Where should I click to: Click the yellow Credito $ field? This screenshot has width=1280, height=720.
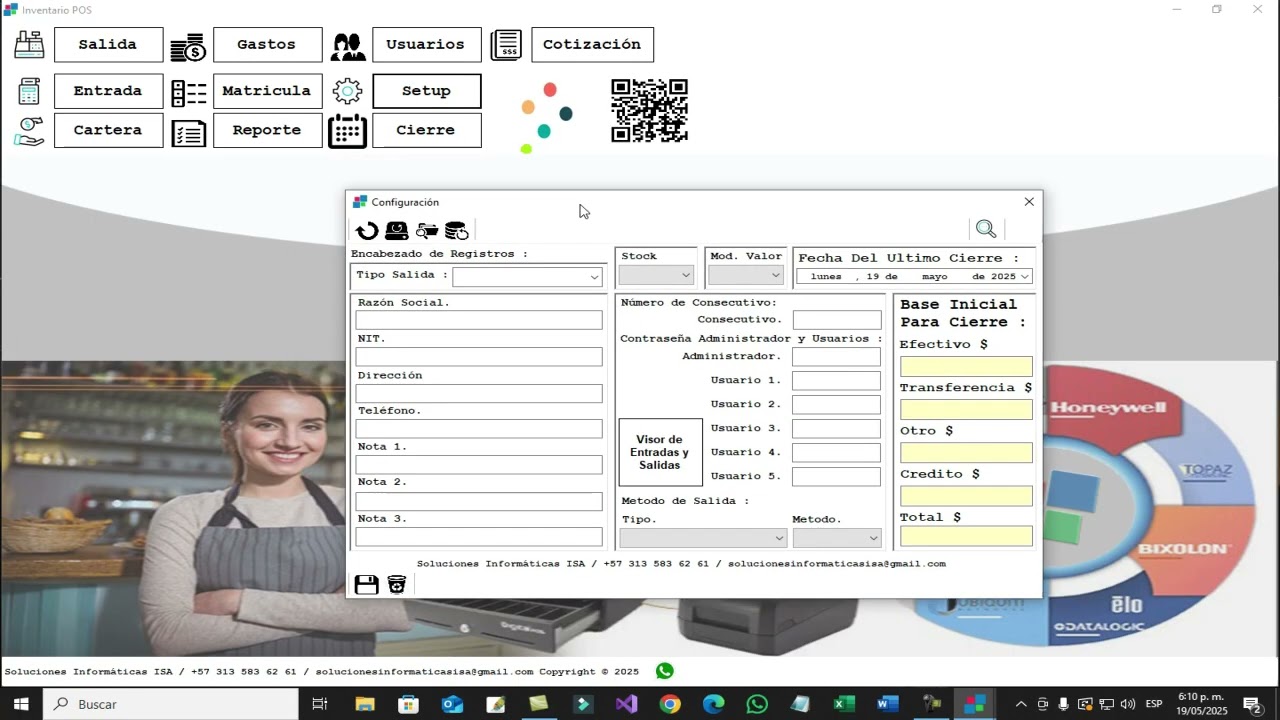coord(966,496)
